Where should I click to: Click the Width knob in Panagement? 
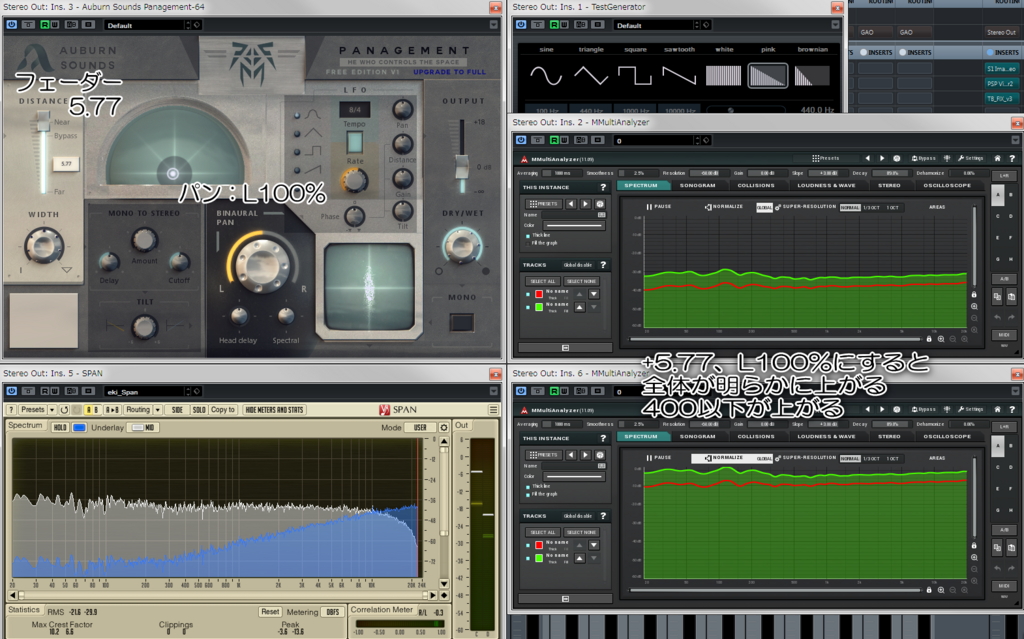point(44,246)
